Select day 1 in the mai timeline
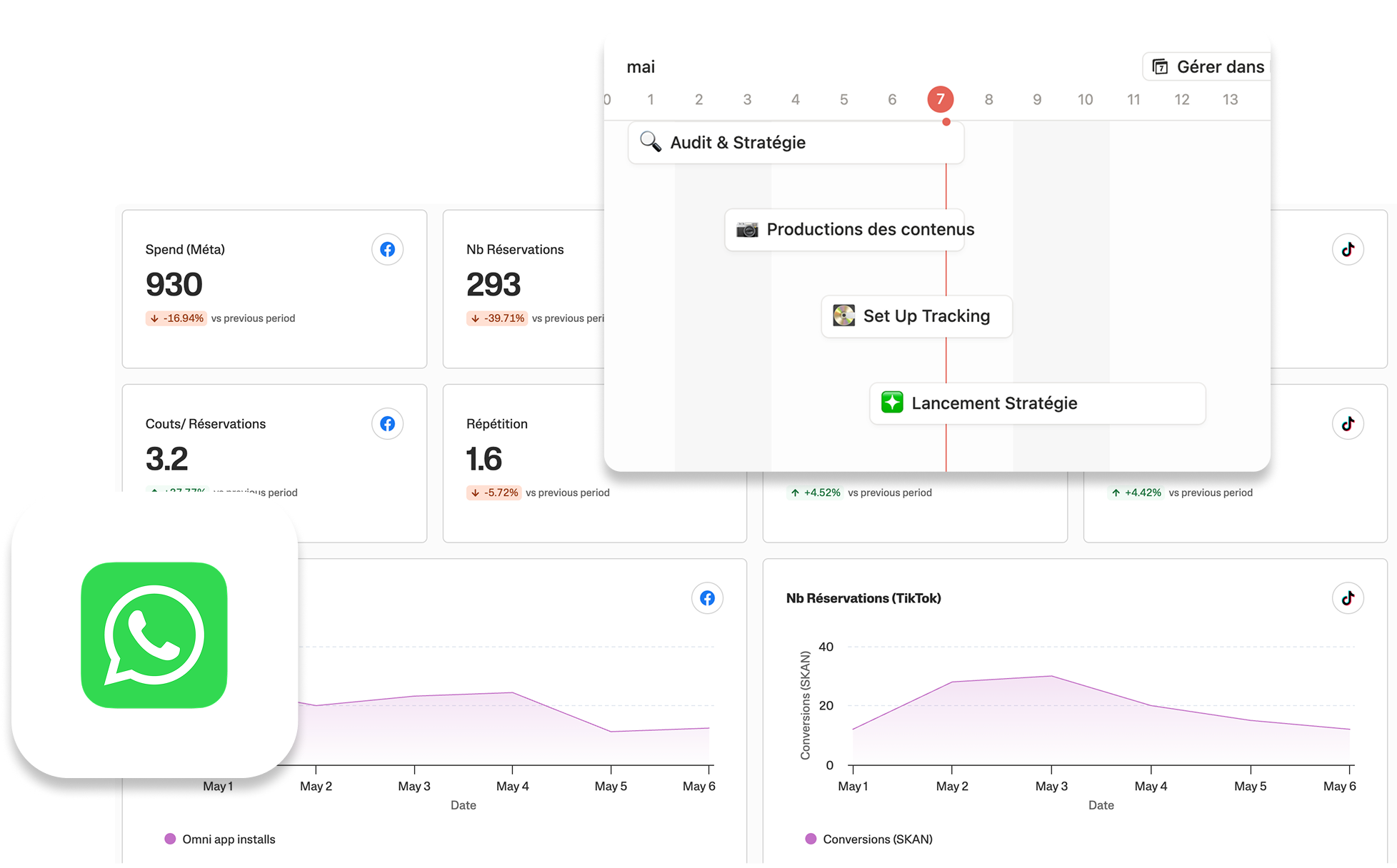This screenshot has height=868, width=1397. click(x=651, y=100)
